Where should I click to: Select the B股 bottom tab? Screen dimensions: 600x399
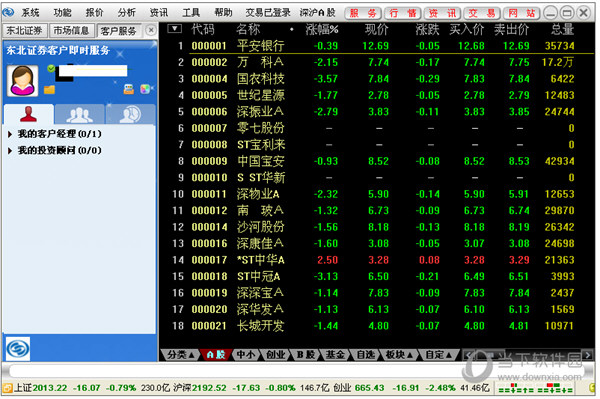(306, 355)
